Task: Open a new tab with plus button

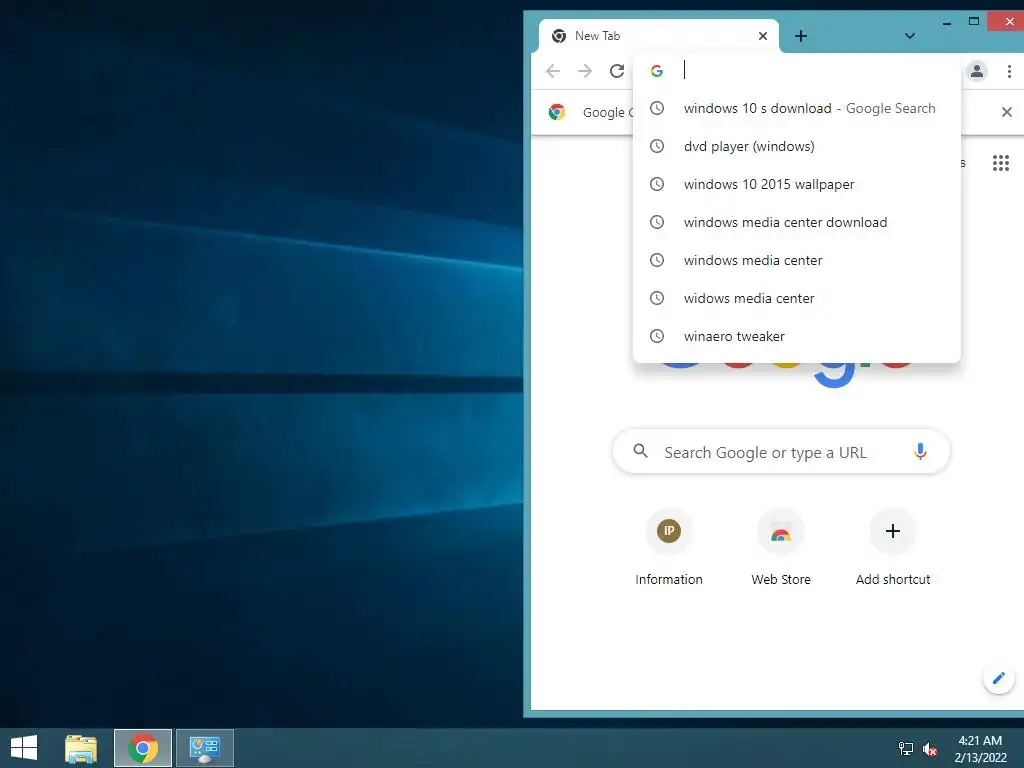Action: (801, 36)
